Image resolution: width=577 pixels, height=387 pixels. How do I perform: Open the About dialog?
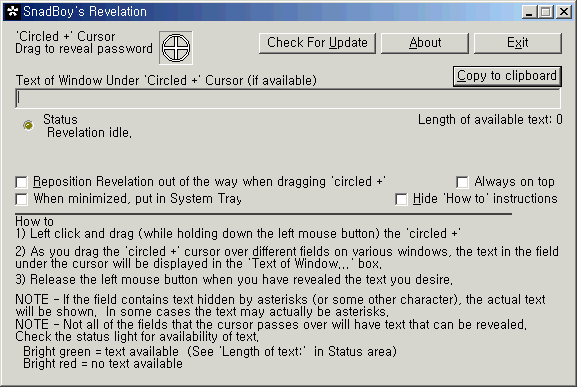[425, 43]
